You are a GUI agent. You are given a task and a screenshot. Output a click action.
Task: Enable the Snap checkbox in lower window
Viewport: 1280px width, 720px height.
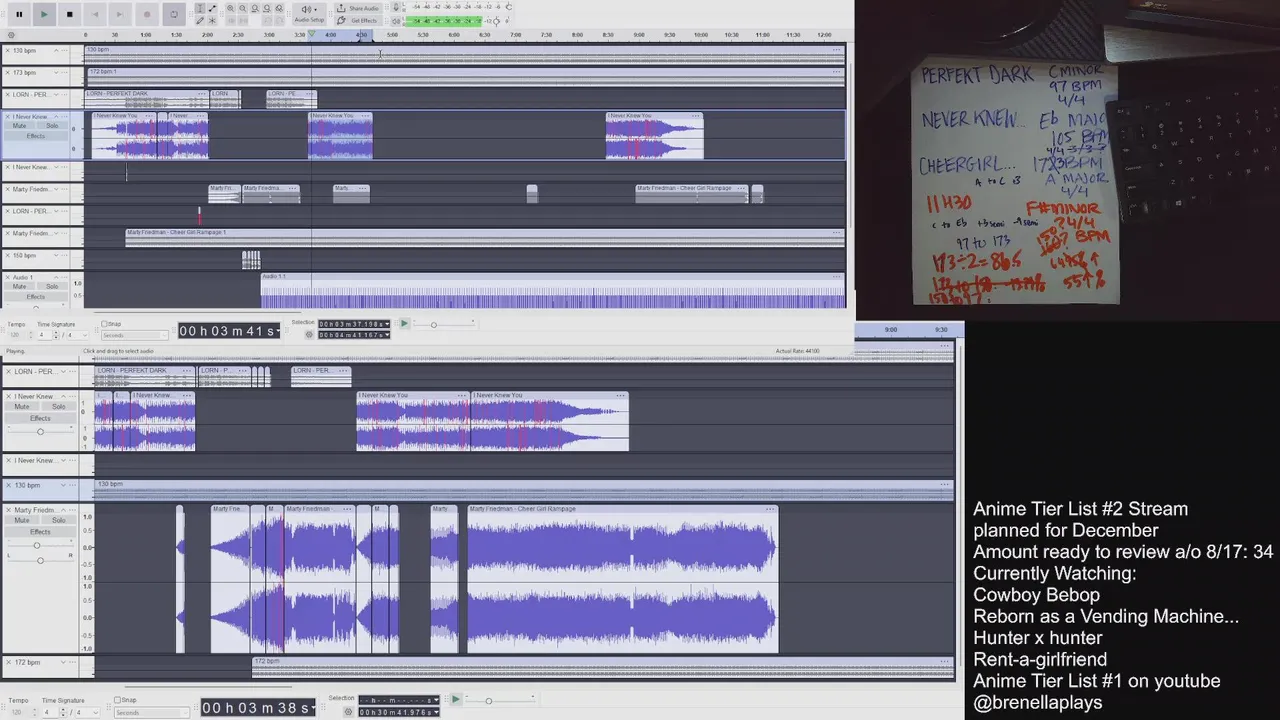click(x=118, y=700)
